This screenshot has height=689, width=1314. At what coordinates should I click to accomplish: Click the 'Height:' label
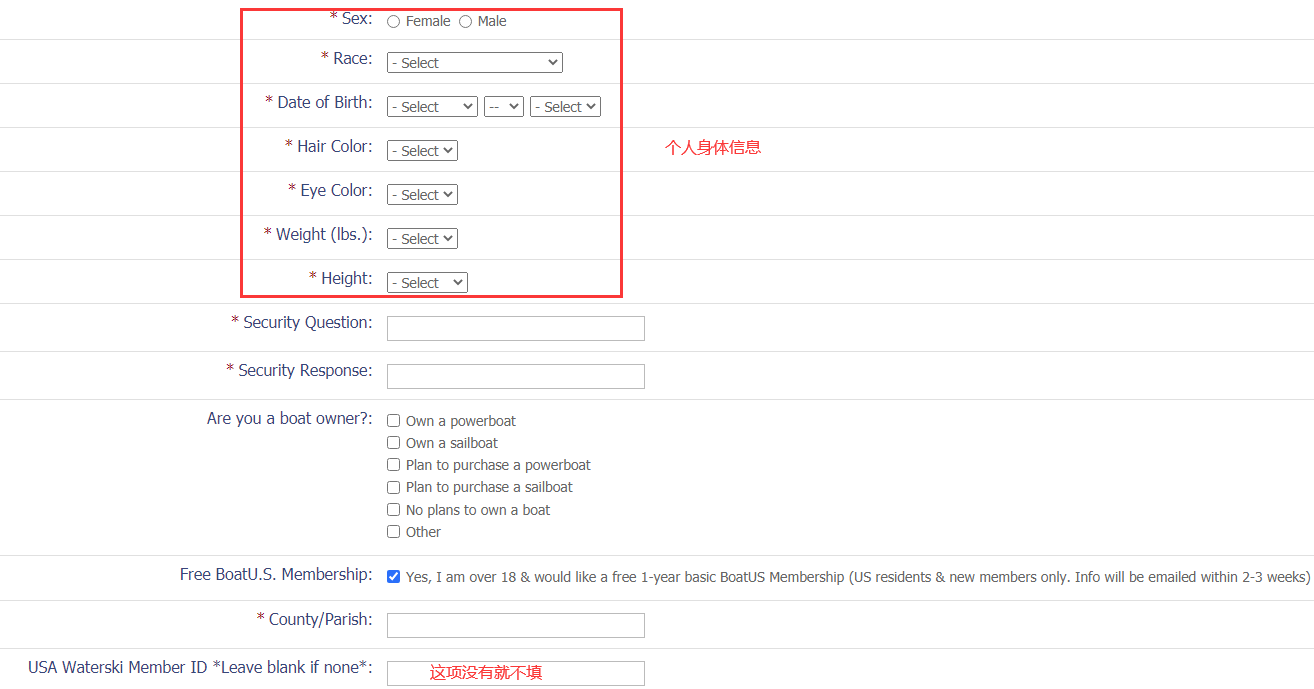click(347, 279)
